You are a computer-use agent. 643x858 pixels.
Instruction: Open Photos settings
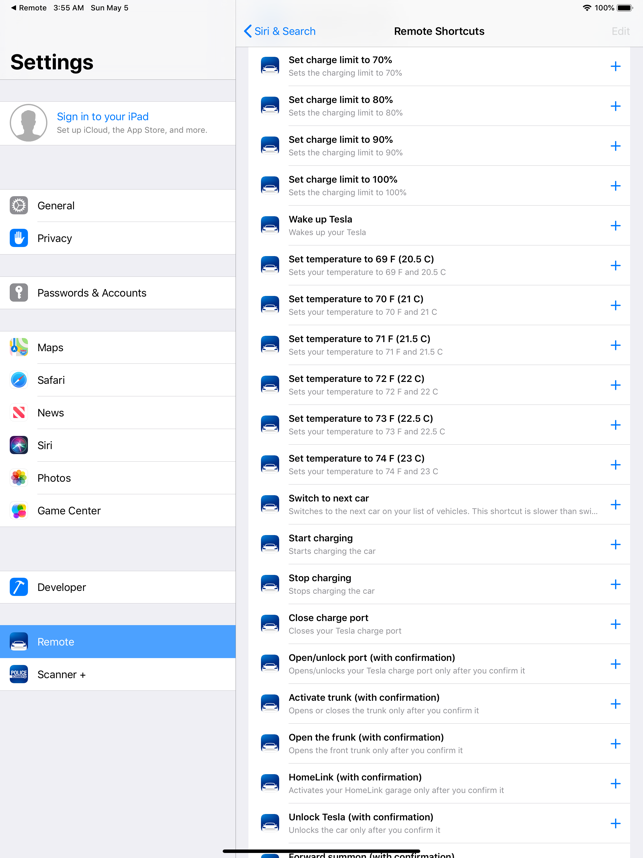tap(118, 478)
